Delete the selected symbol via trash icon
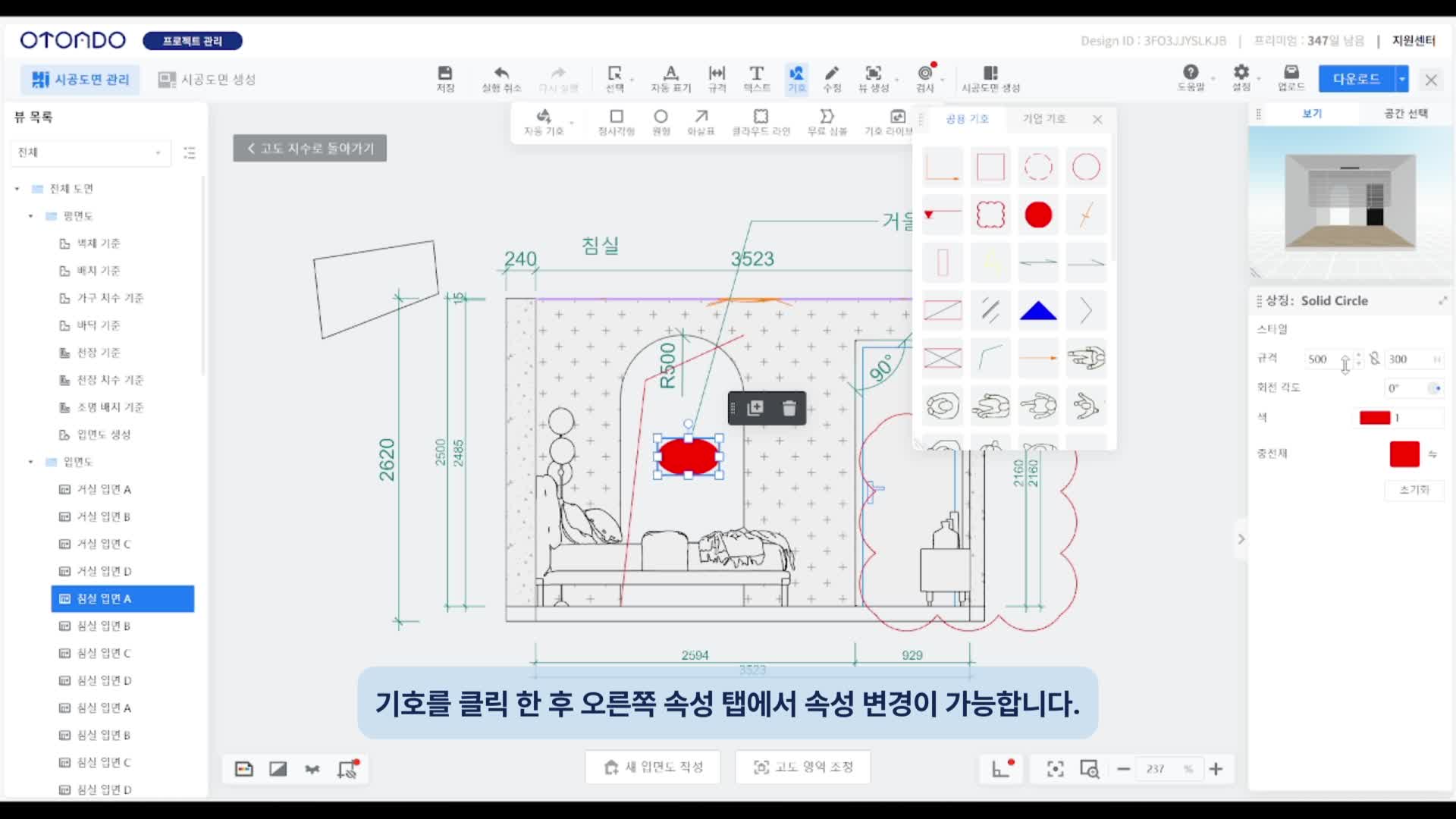This screenshot has height=819, width=1456. coord(789,408)
